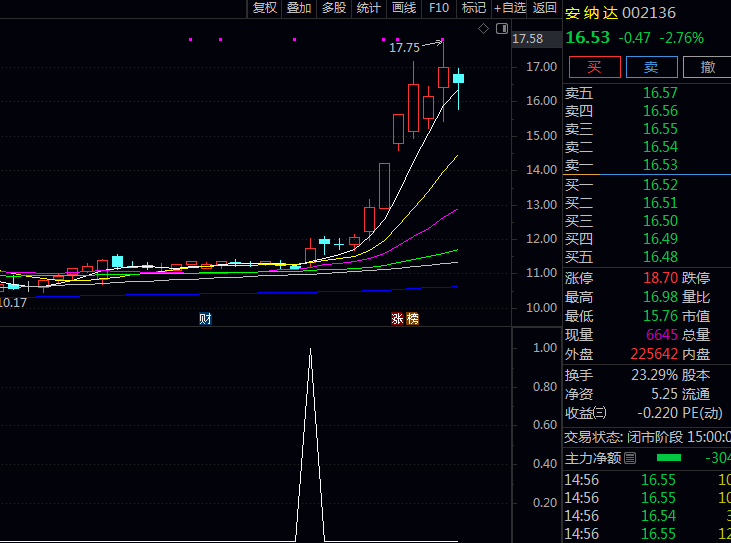731x543 pixels.
Task: Click the diamond icon above the price axis
Action: pyautogui.click(x=484, y=29)
